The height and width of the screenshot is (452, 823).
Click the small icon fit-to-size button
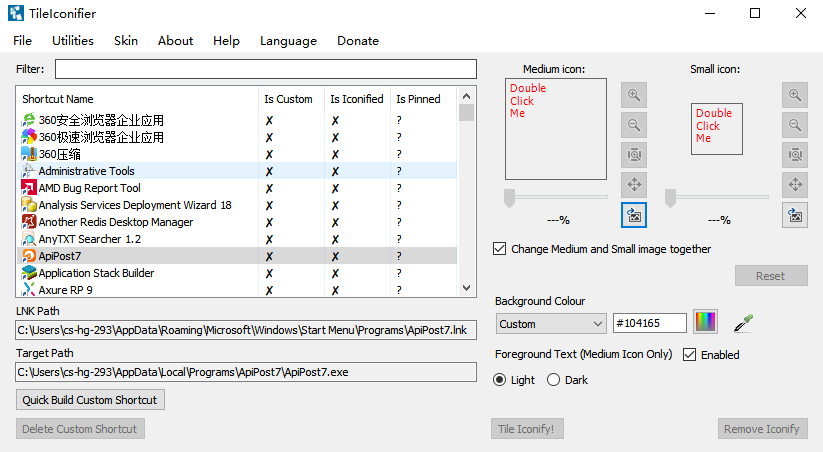pos(795,155)
